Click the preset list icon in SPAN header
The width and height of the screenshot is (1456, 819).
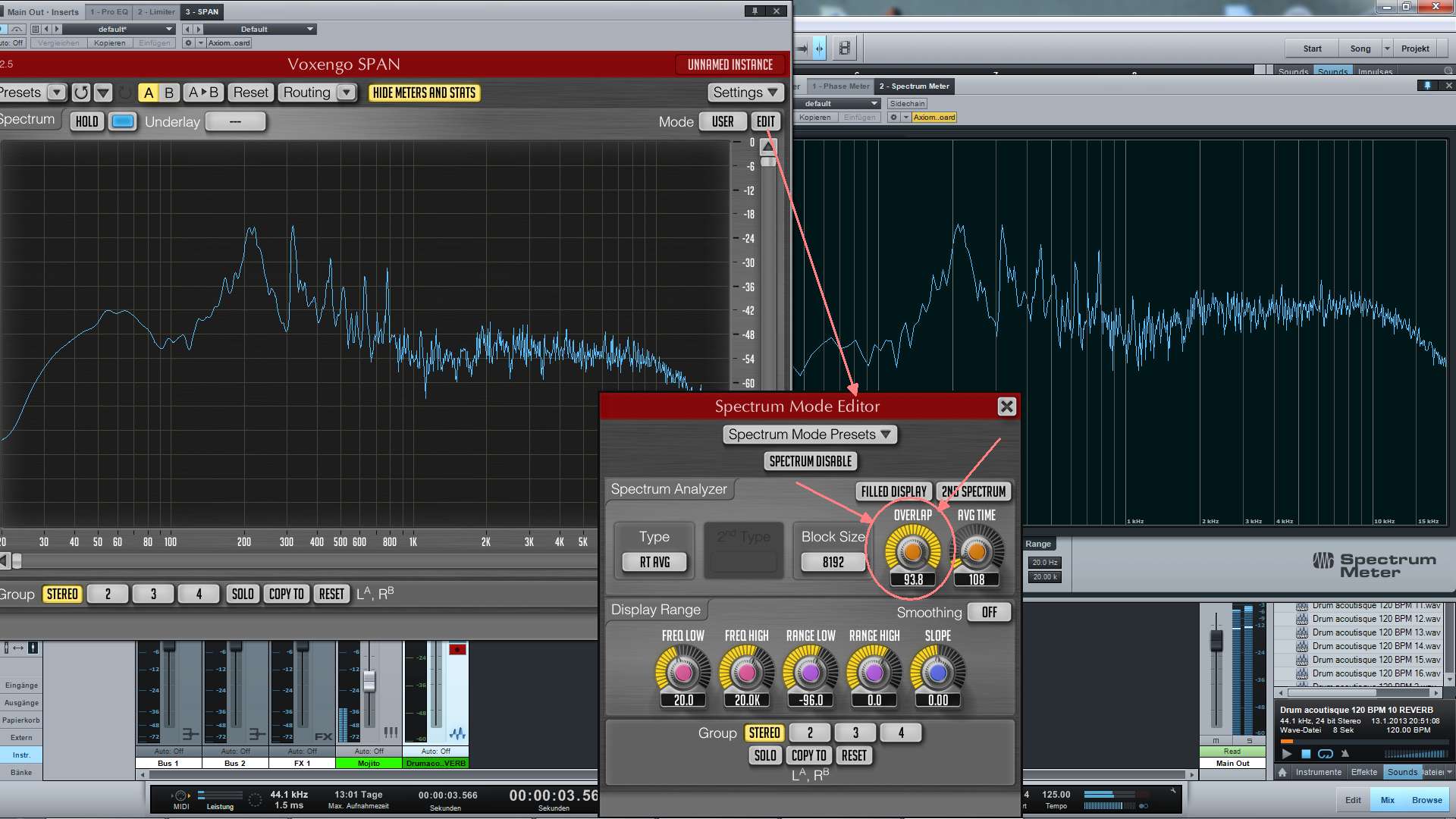[x=35, y=29]
